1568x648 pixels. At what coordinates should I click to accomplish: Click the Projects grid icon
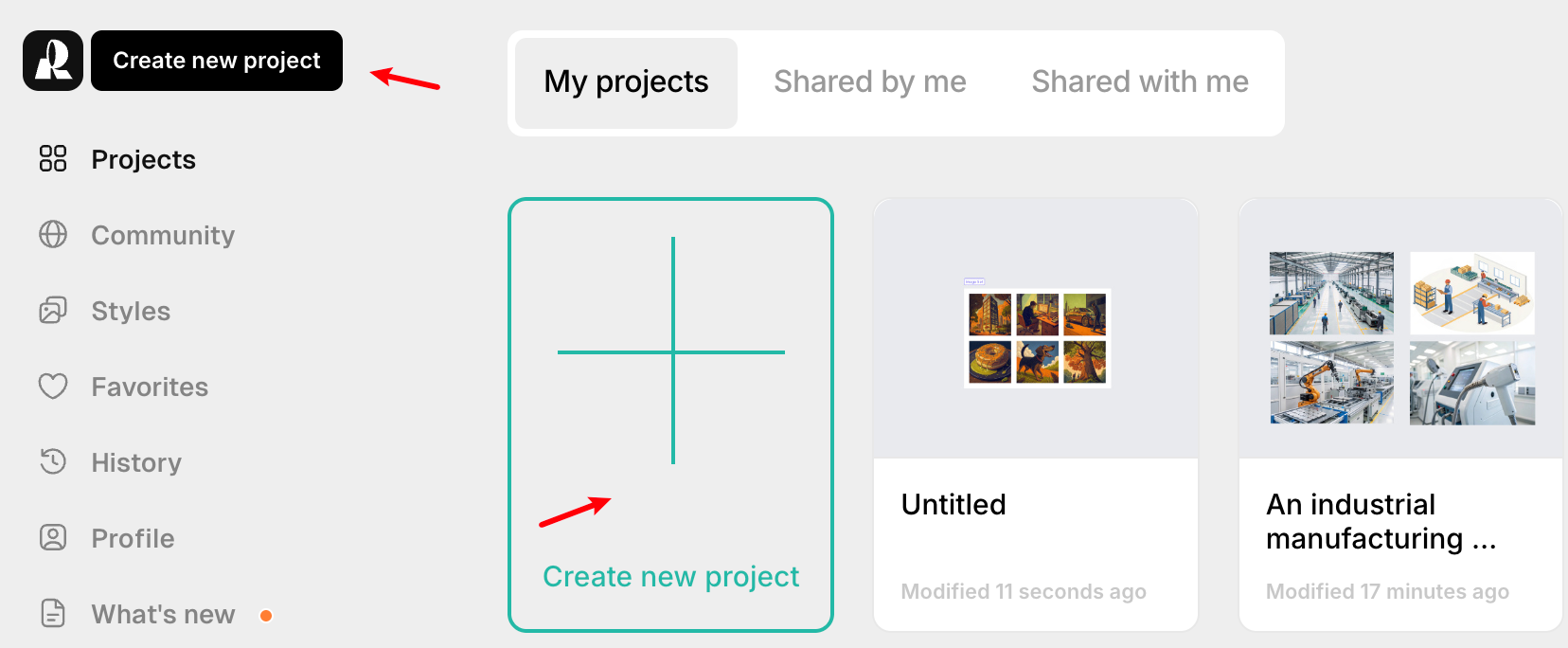[x=53, y=158]
